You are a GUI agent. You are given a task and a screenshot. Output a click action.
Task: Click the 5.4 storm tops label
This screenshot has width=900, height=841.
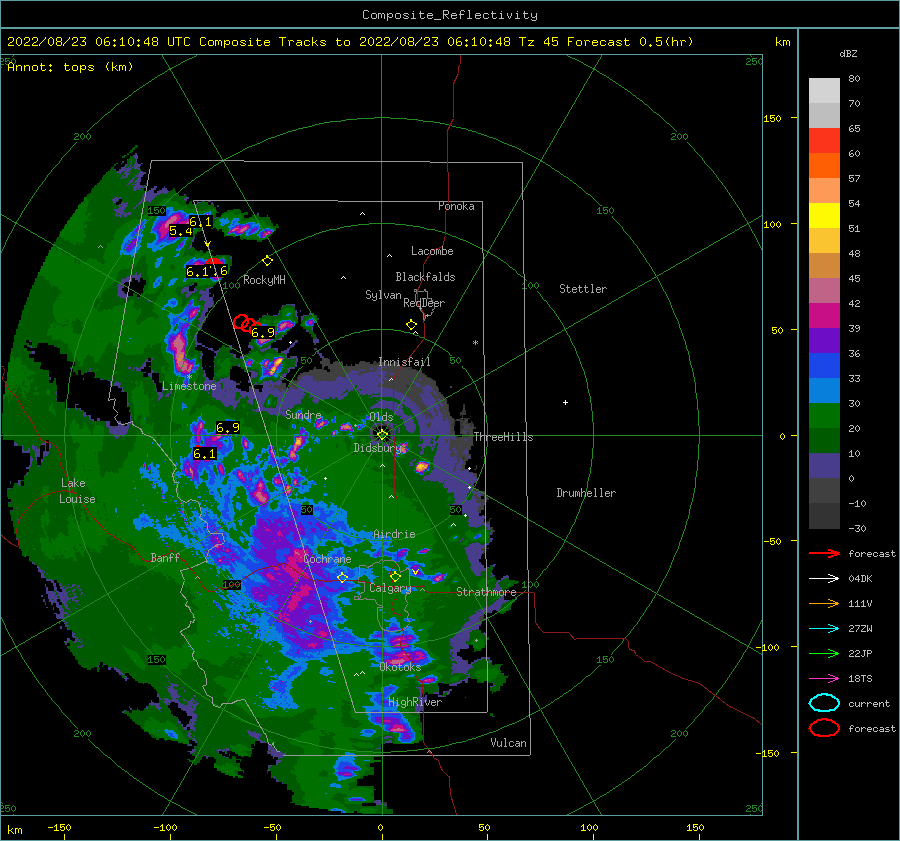pos(180,231)
